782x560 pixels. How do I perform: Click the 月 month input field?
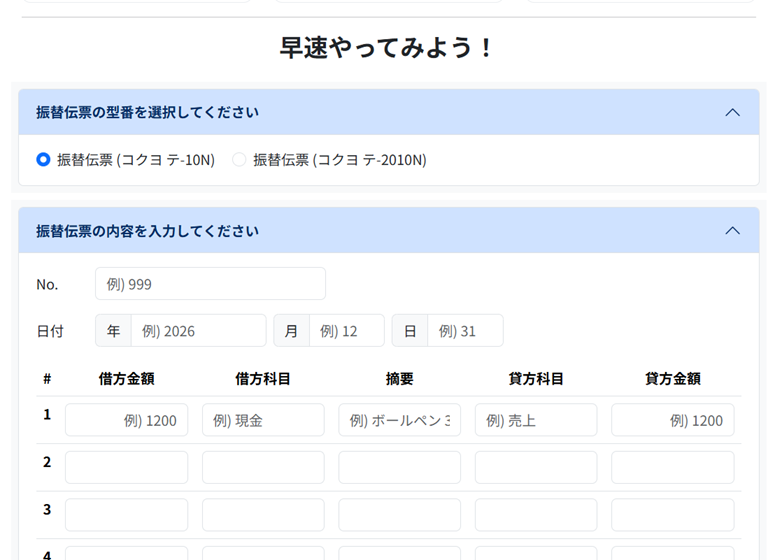346,331
